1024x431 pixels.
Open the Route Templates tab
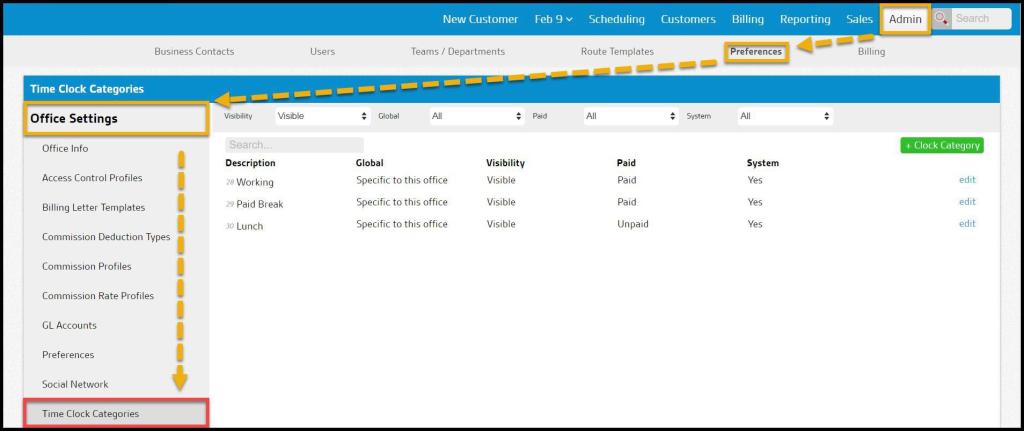coord(617,52)
